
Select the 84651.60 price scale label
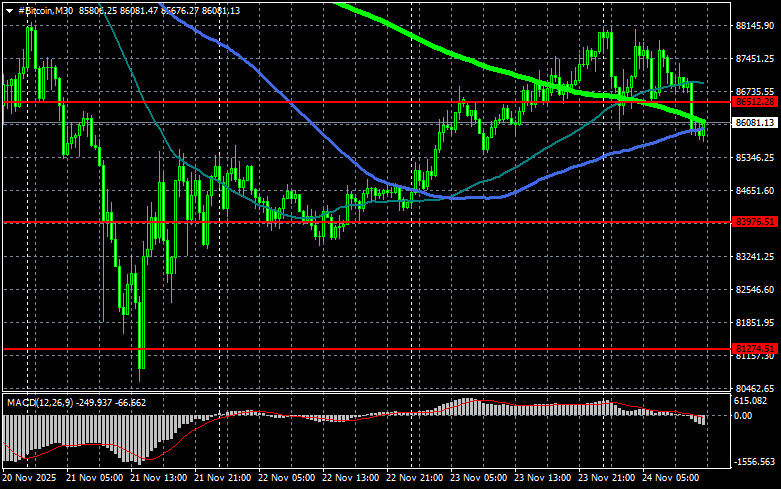click(755, 190)
